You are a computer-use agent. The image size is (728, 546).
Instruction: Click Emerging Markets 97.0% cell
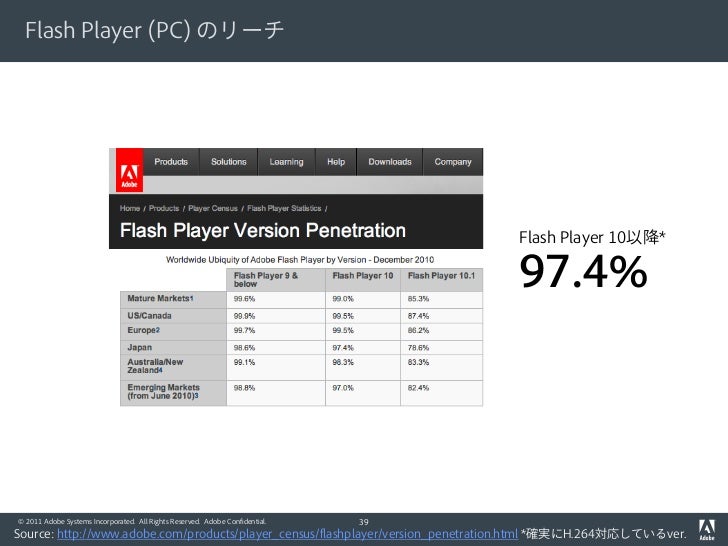point(363,393)
